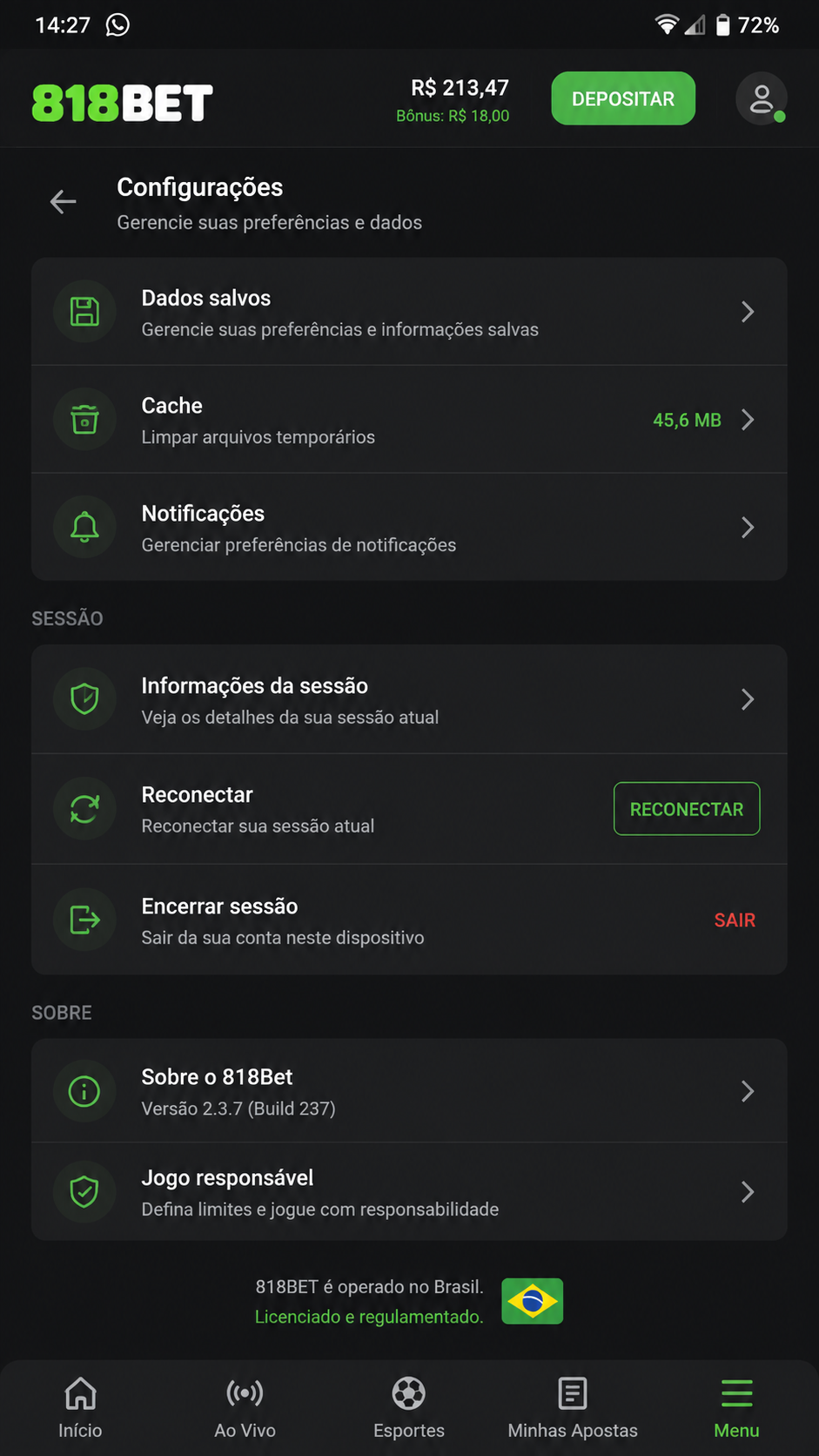Open the Esportes tab
This screenshot has width=819, height=1456.
tap(409, 1408)
